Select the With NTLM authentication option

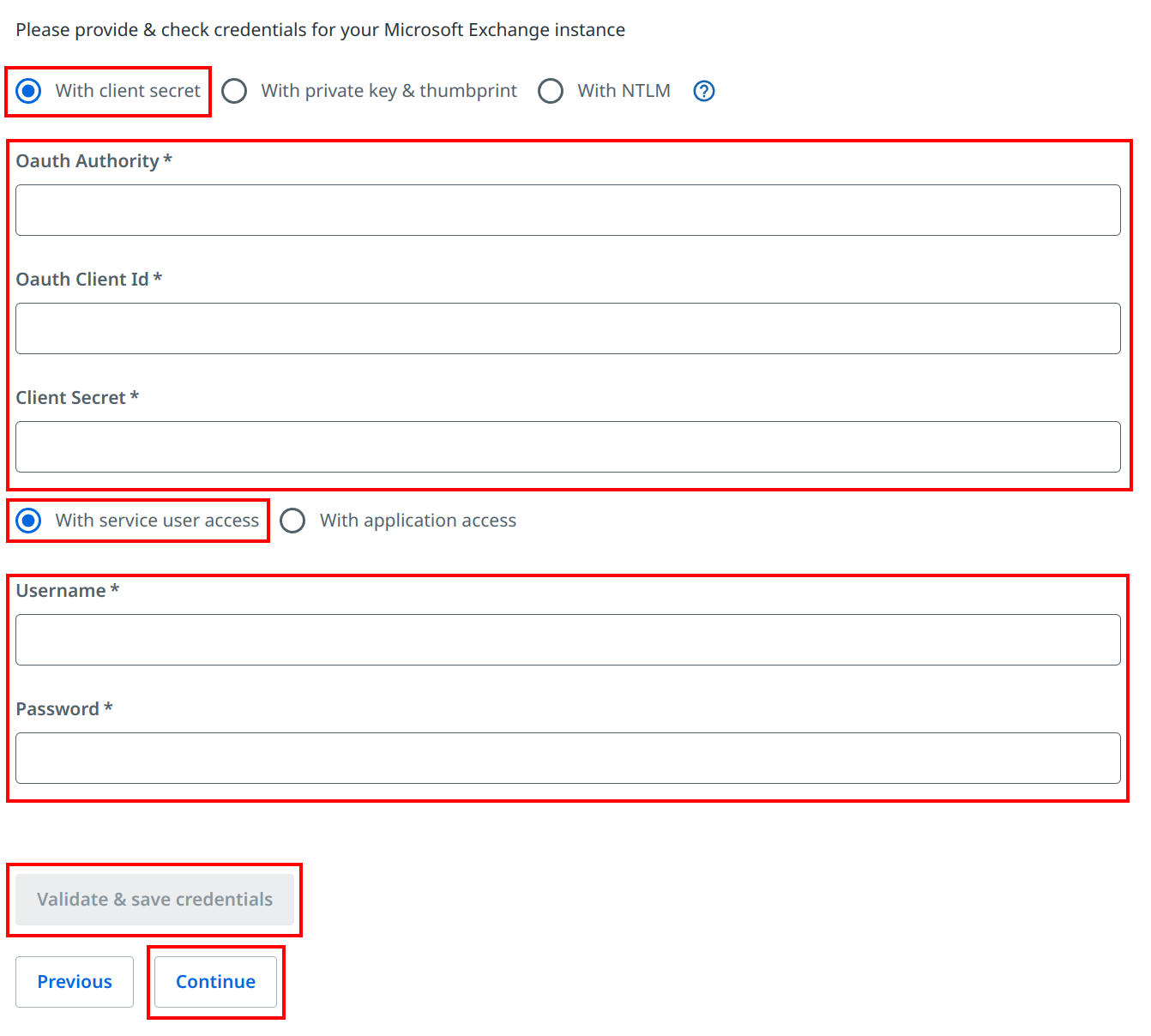pyautogui.click(x=551, y=91)
